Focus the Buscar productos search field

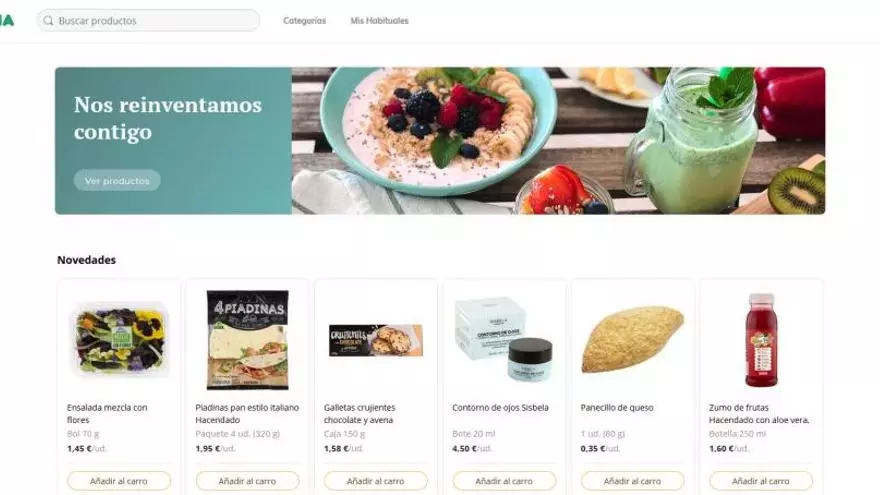148,21
